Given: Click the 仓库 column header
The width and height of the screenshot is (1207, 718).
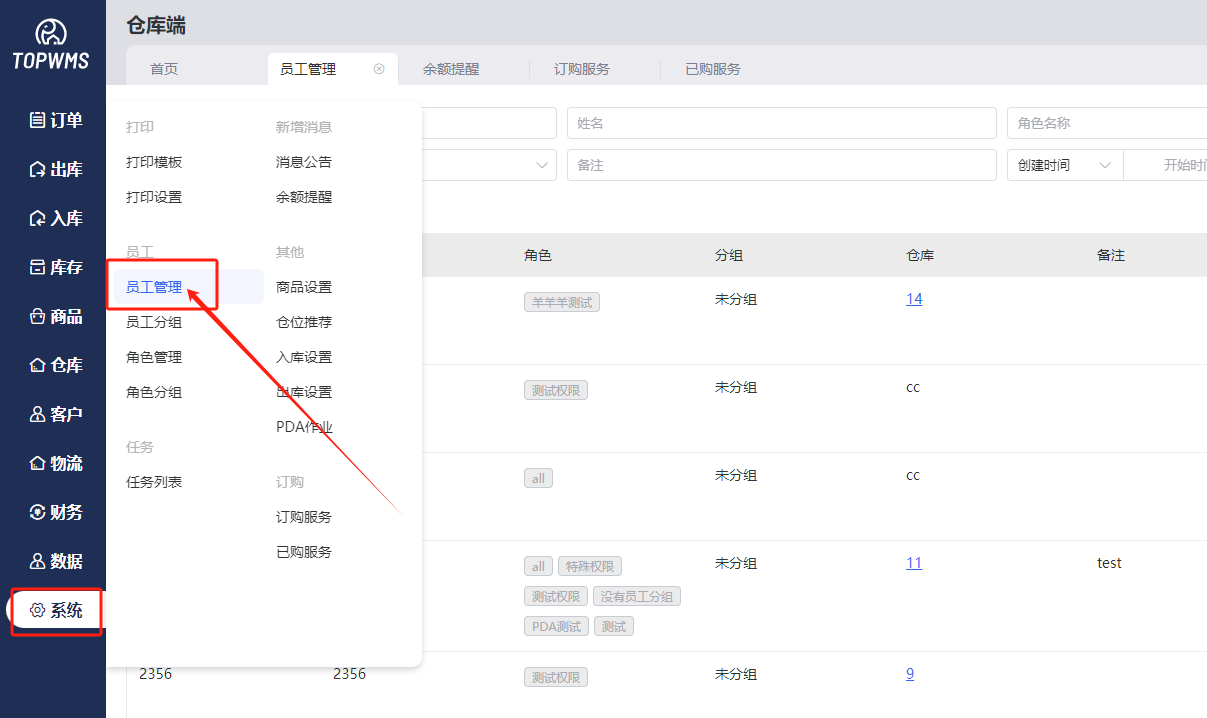Looking at the screenshot, I should point(920,255).
